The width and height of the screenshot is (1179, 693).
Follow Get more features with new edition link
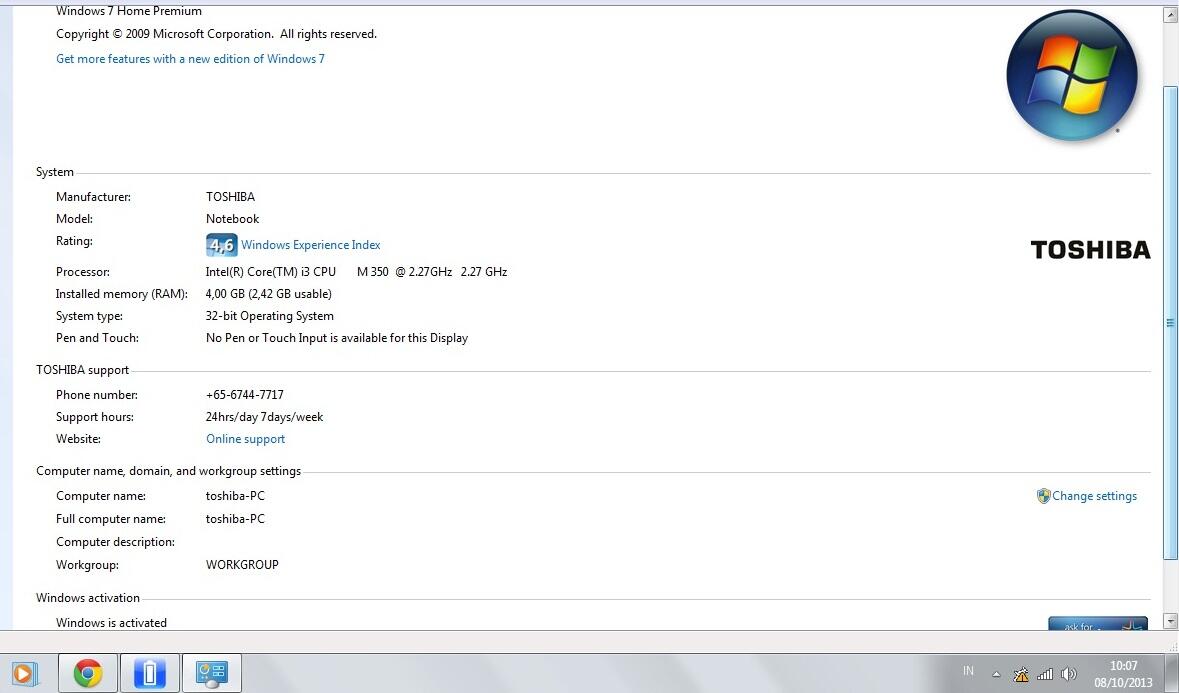(x=190, y=59)
